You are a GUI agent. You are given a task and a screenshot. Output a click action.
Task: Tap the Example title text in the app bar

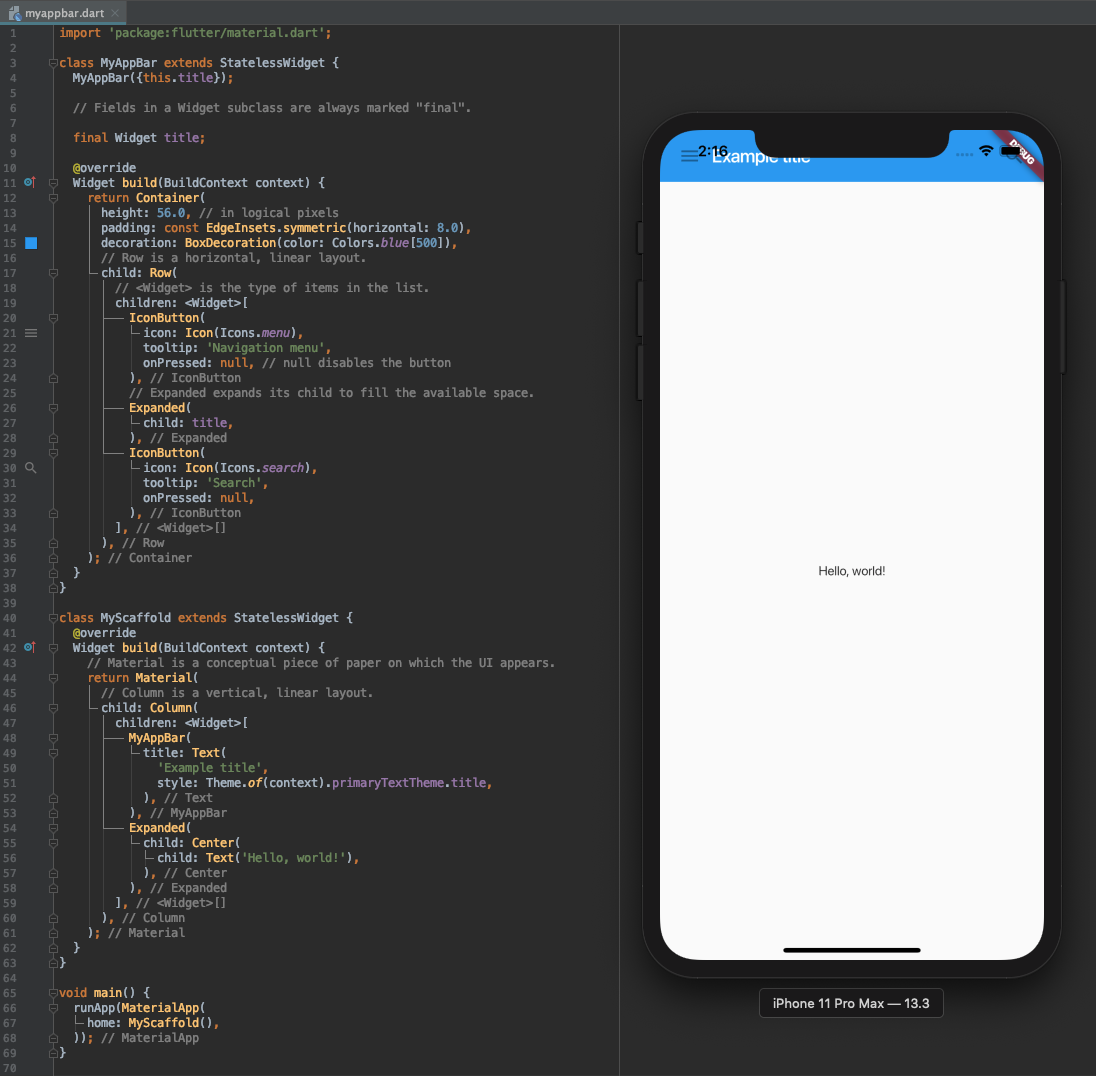tap(760, 157)
